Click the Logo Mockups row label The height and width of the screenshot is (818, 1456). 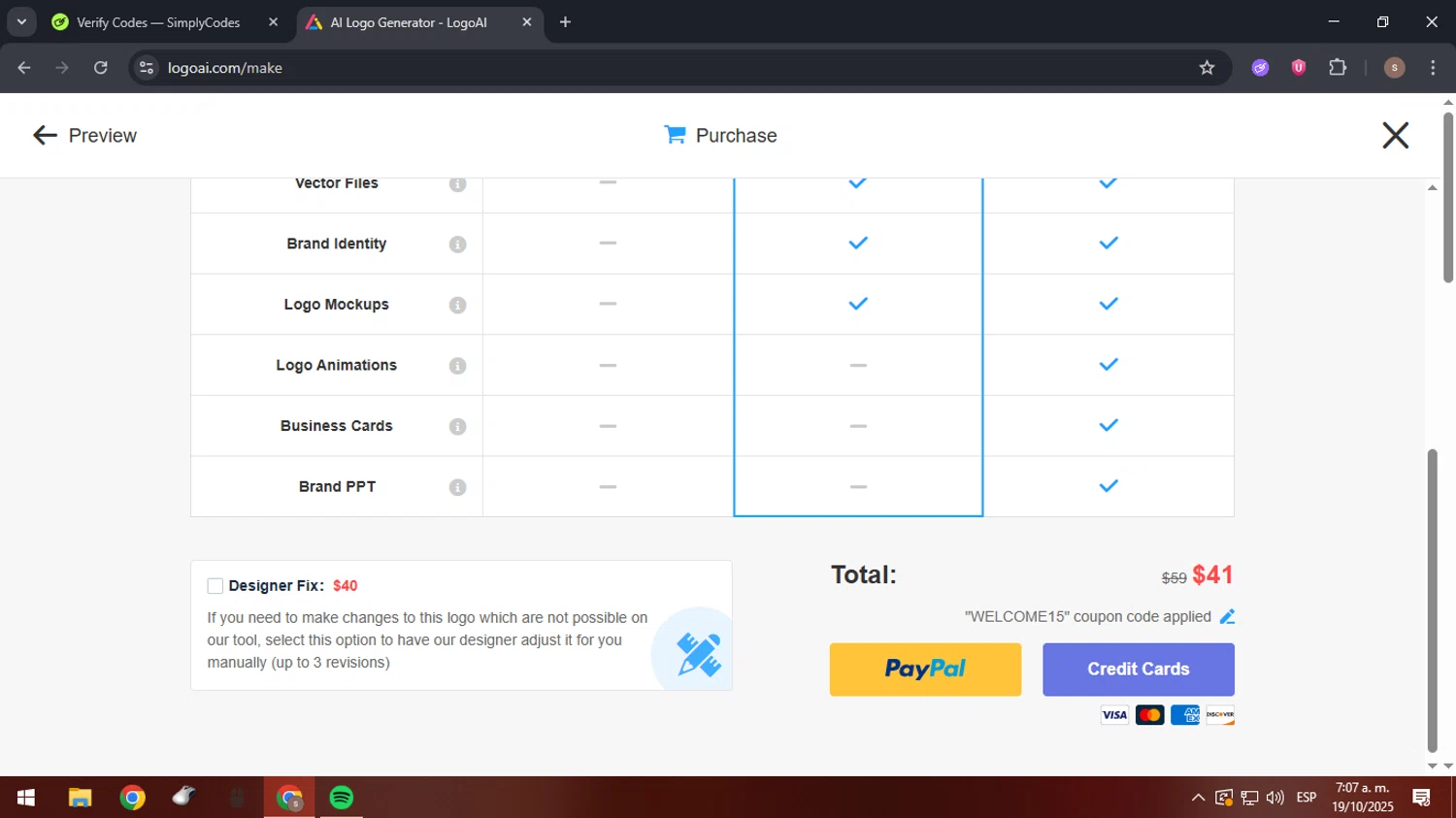point(337,305)
